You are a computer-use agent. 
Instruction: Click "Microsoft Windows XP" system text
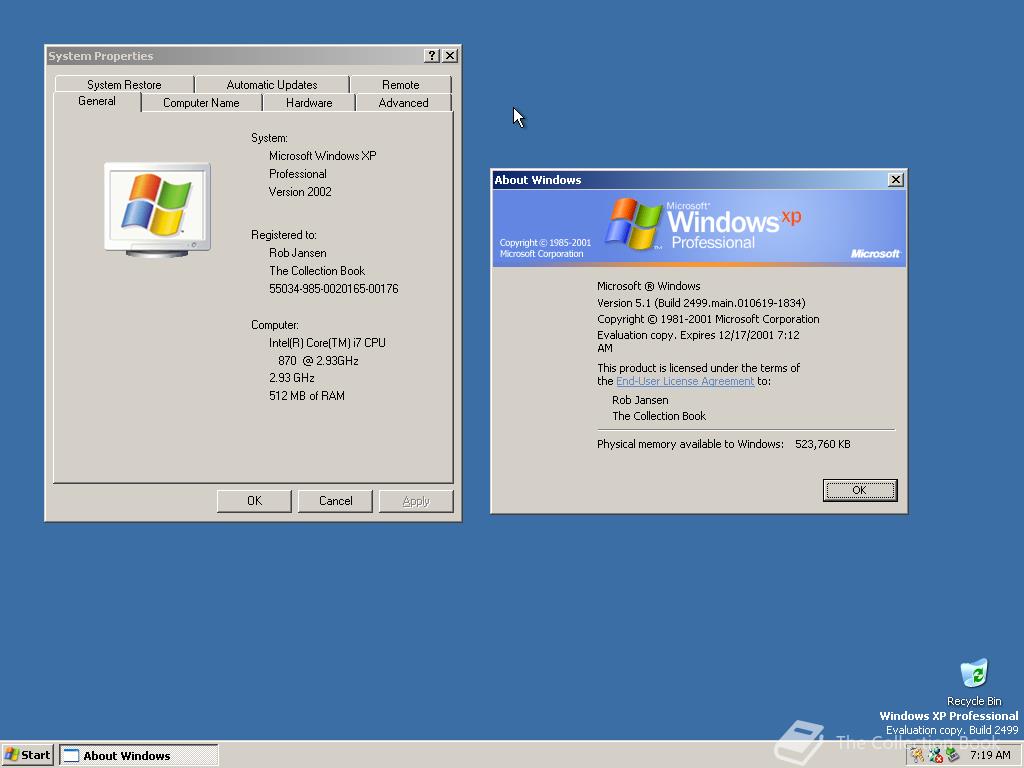click(323, 156)
